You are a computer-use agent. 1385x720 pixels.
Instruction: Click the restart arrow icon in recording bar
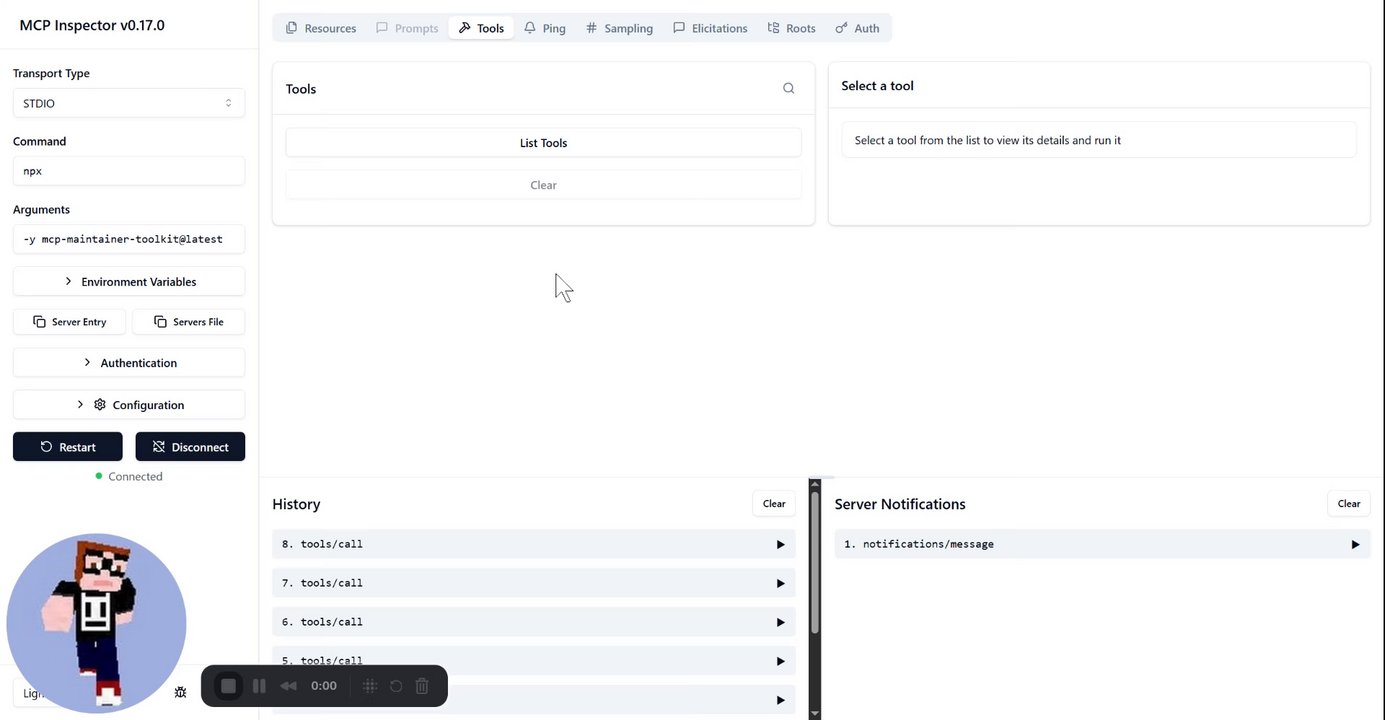(396, 686)
